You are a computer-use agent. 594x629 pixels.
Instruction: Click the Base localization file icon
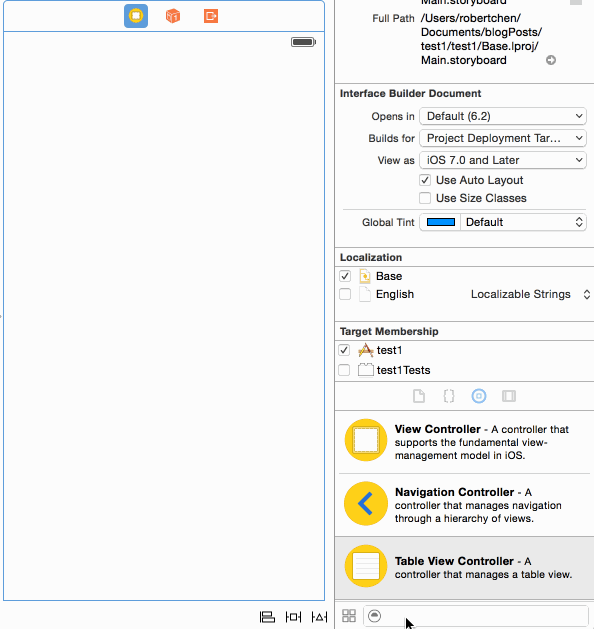pyautogui.click(x=365, y=276)
